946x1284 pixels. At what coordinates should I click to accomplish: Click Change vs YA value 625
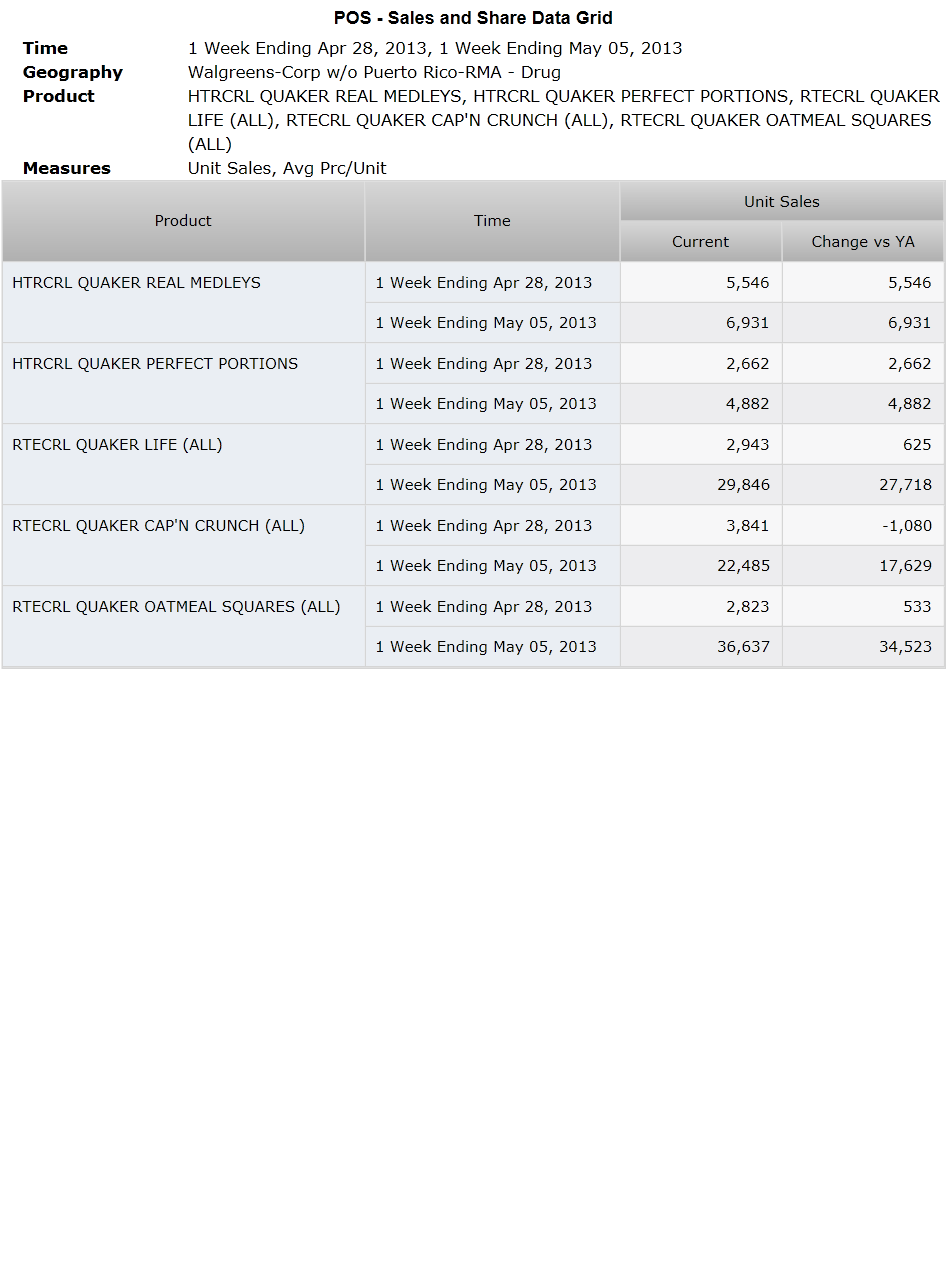coord(863,444)
